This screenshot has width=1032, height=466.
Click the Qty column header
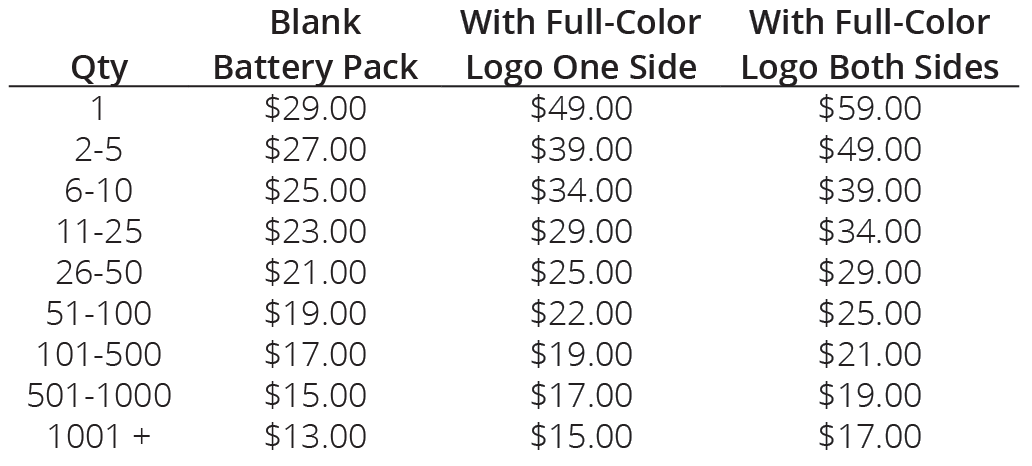(99, 68)
